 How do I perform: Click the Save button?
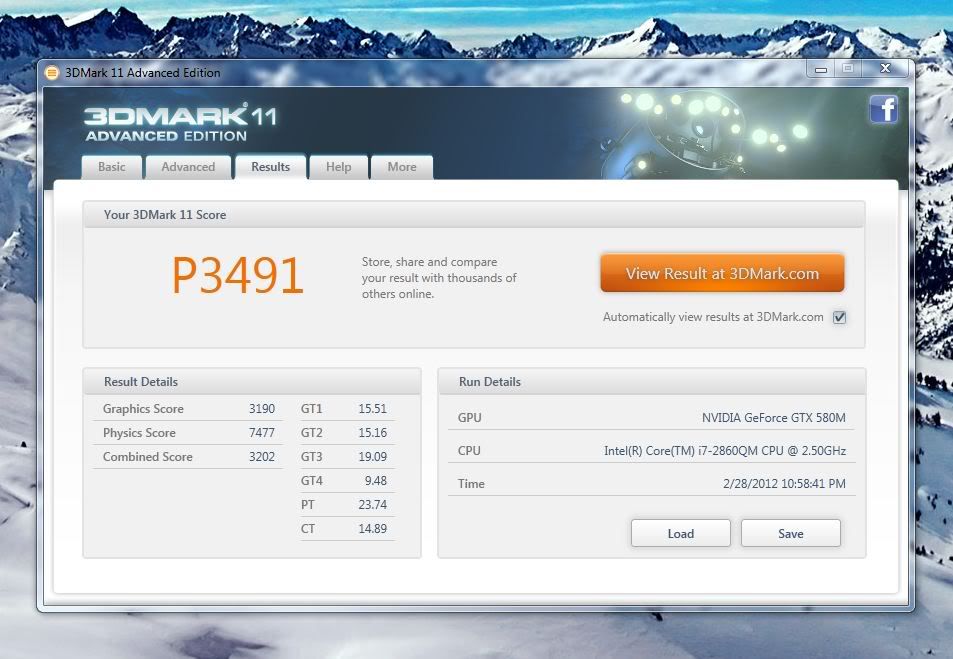(x=791, y=533)
